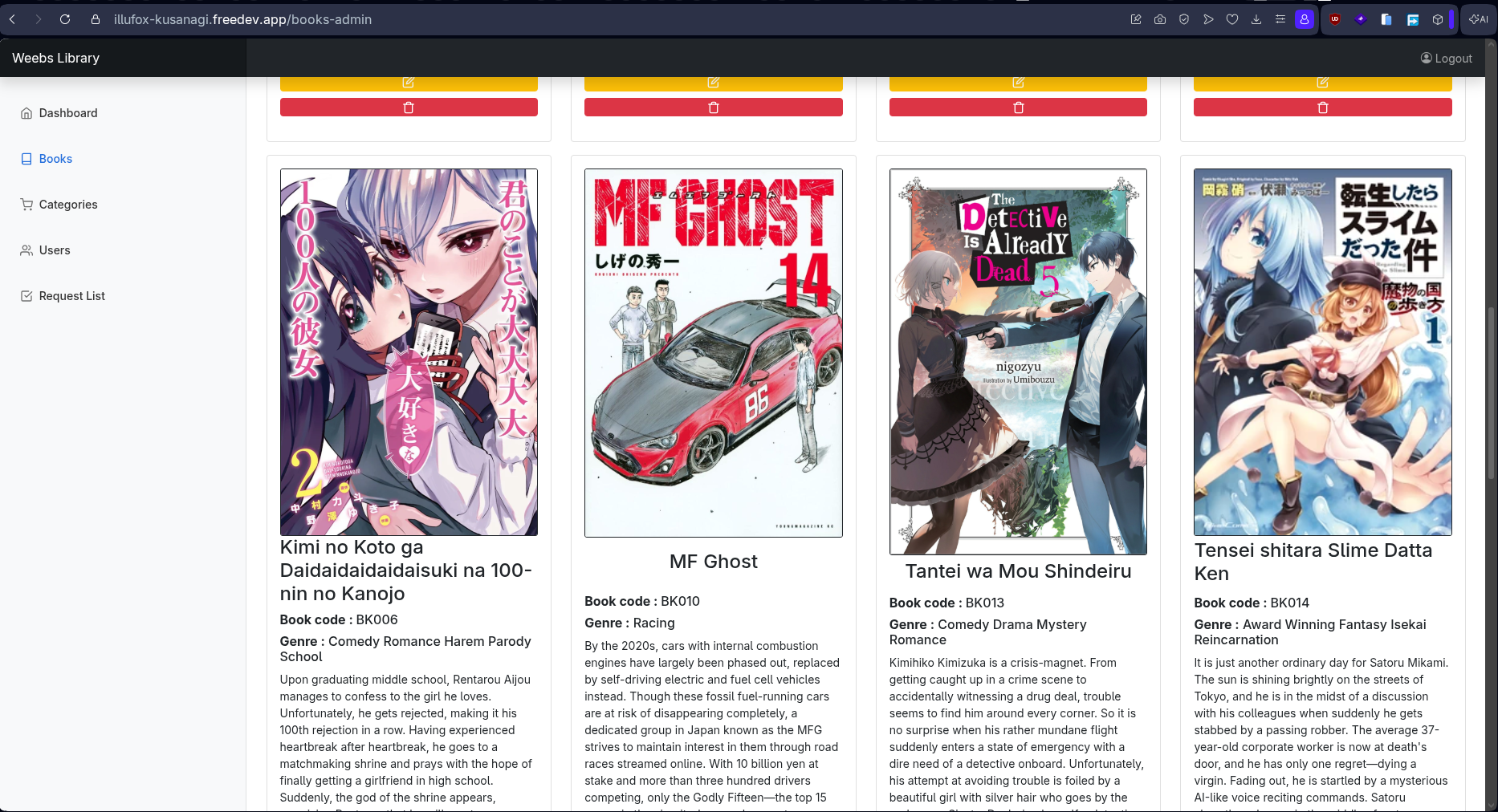This screenshot has width=1498, height=812.
Task: Click the Tensei shitara Slime cover image
Action: click(x=1323, y=352)
